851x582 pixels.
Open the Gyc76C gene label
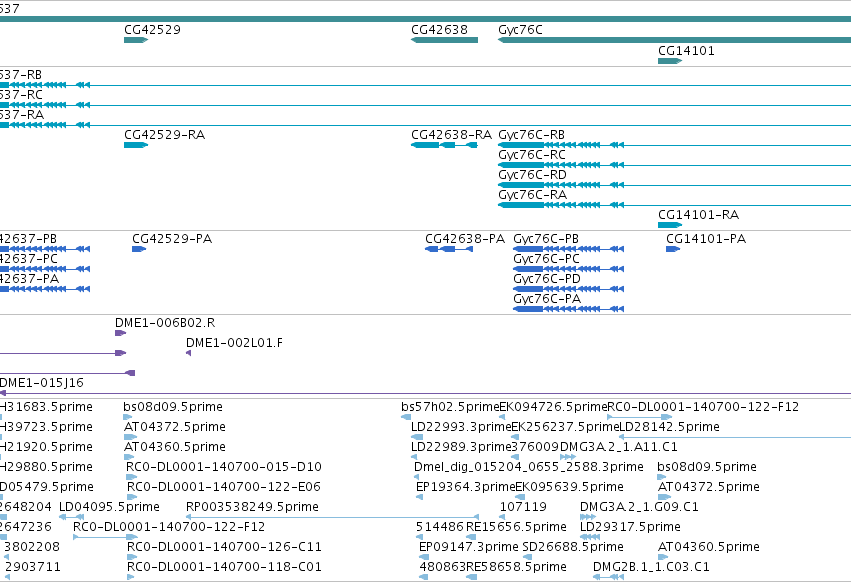520,30
